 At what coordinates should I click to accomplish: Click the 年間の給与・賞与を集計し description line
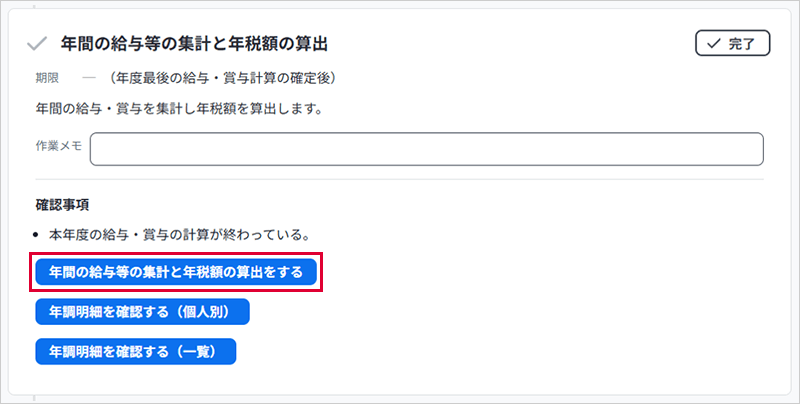(178, 108)
